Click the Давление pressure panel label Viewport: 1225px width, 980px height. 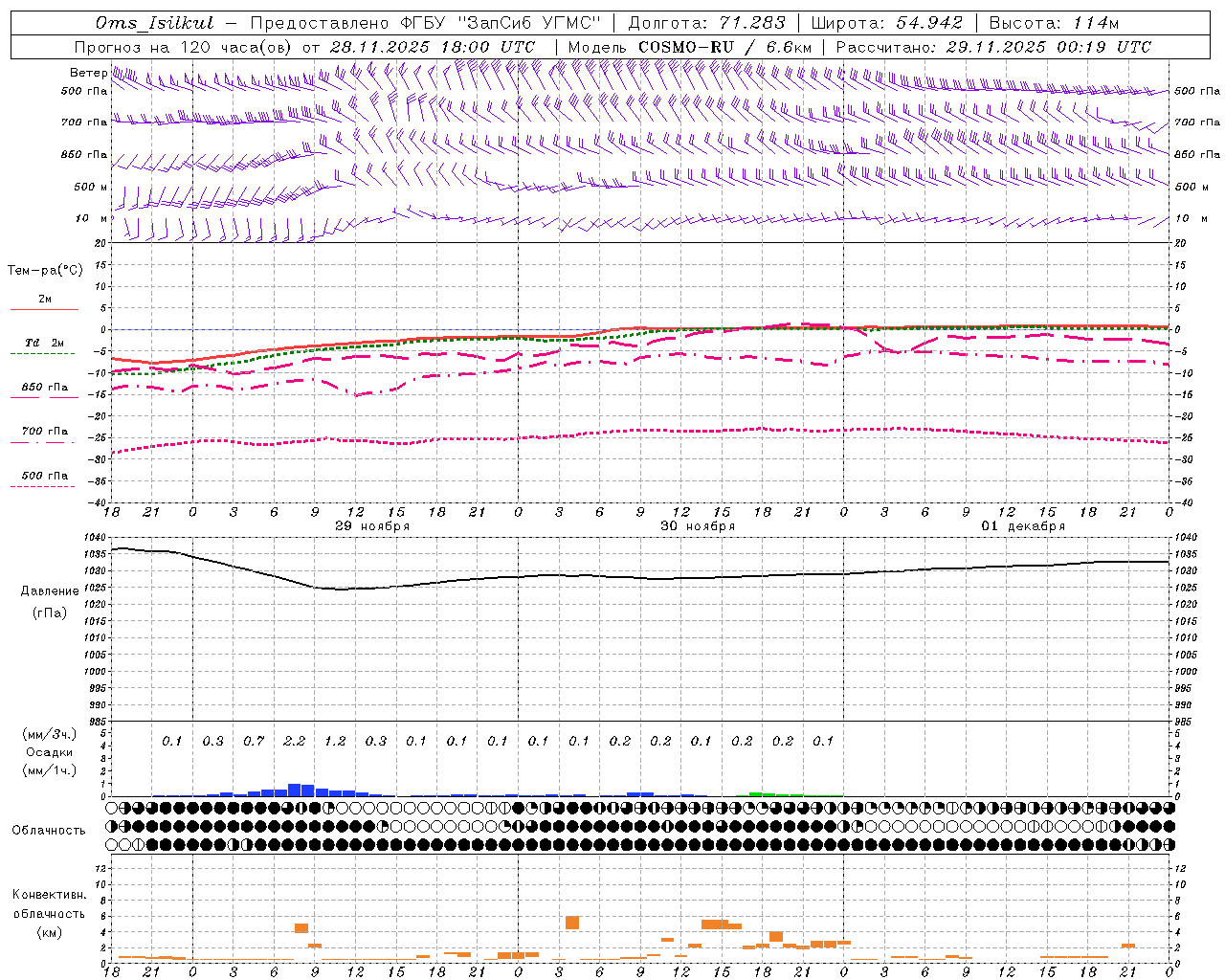pos(50,591)
